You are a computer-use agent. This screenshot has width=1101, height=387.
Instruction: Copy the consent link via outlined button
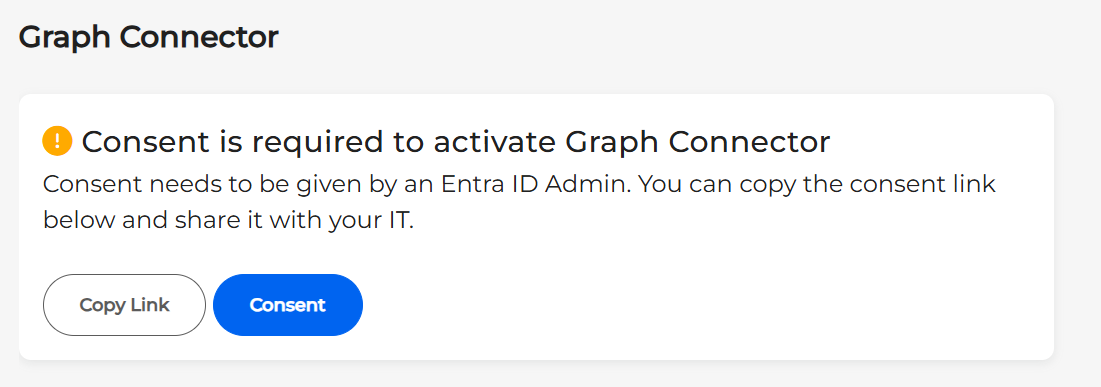[x=124, y=305]
